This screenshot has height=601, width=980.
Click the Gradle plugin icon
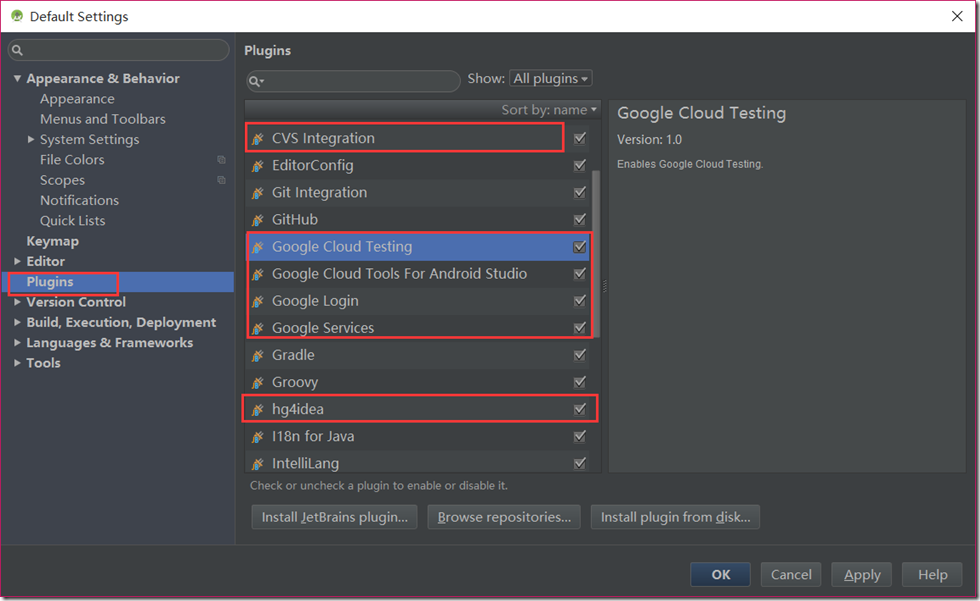[x=258, y=355]
